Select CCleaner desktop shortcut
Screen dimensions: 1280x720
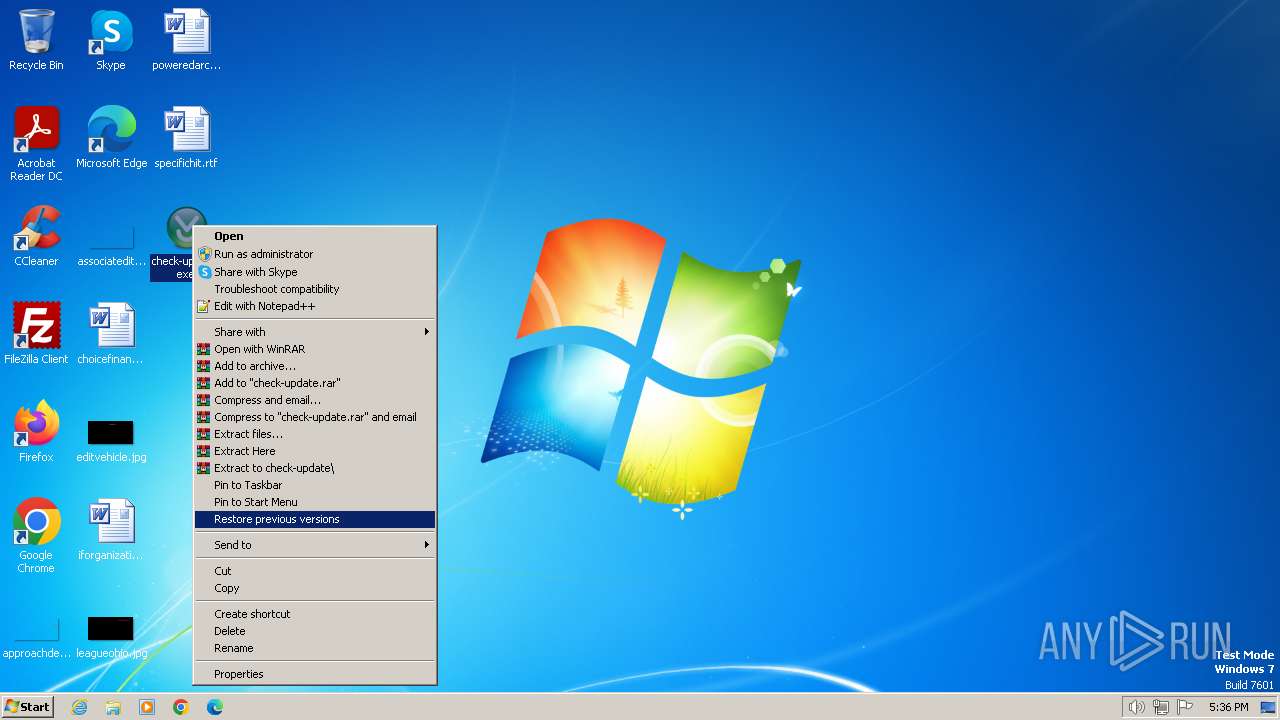point(36,236)
